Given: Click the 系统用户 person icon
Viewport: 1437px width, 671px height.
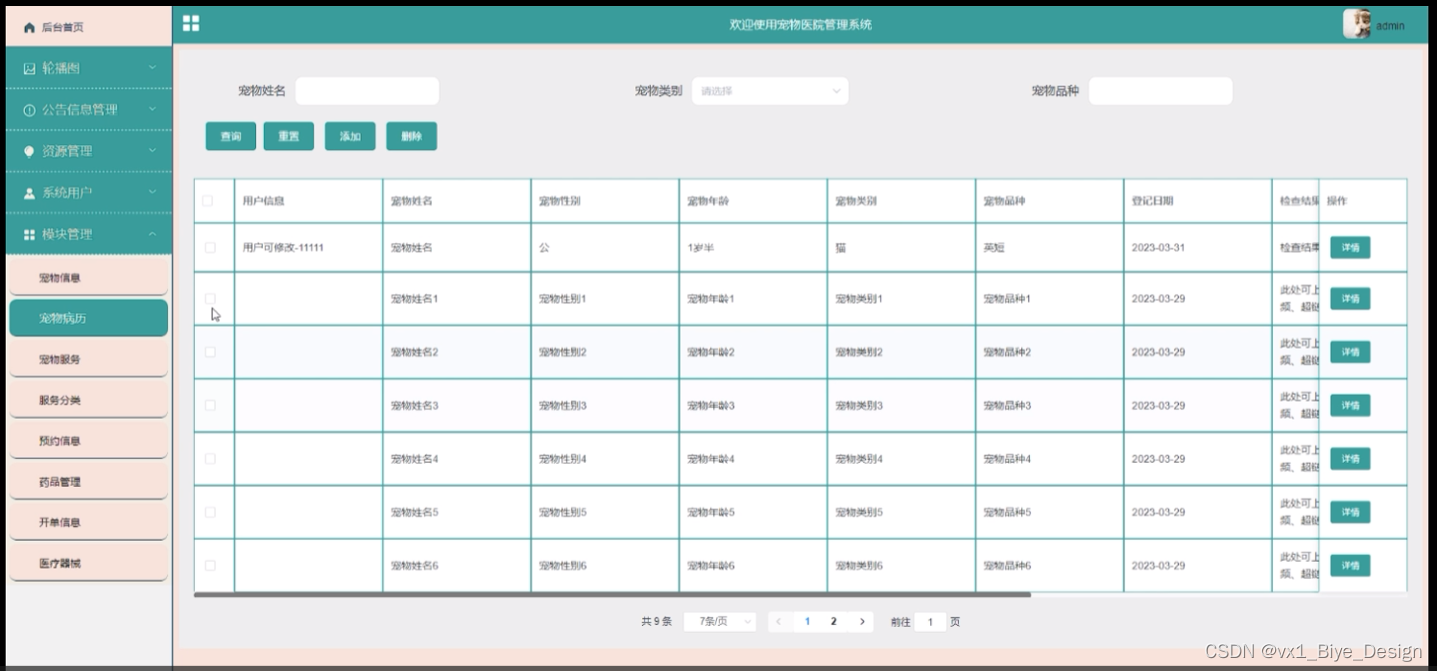Looking at the screenshot, I should (x=30, y=193).
